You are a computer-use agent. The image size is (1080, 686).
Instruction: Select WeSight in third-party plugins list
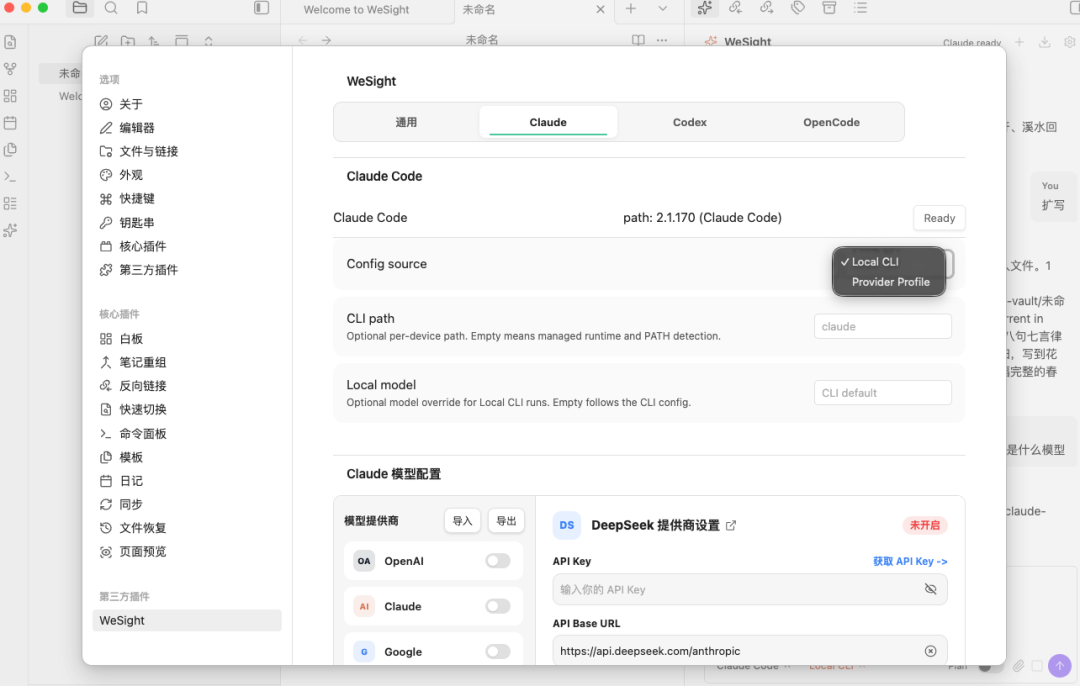[187, 620]
